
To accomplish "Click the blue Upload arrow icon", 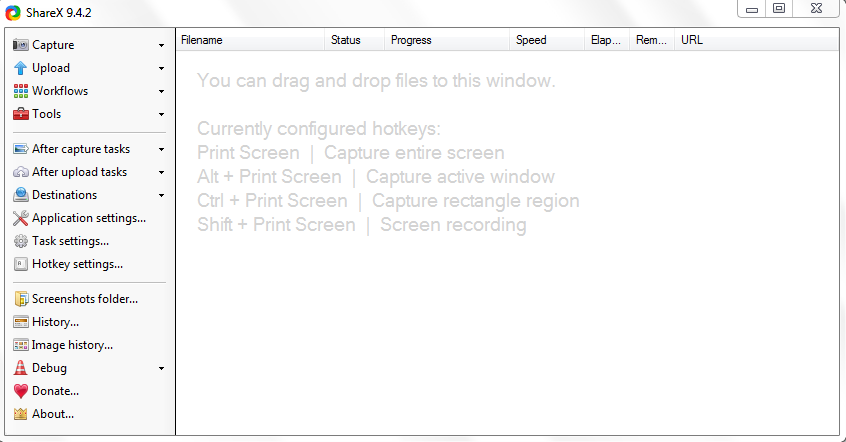I will [x=20, y=68].
